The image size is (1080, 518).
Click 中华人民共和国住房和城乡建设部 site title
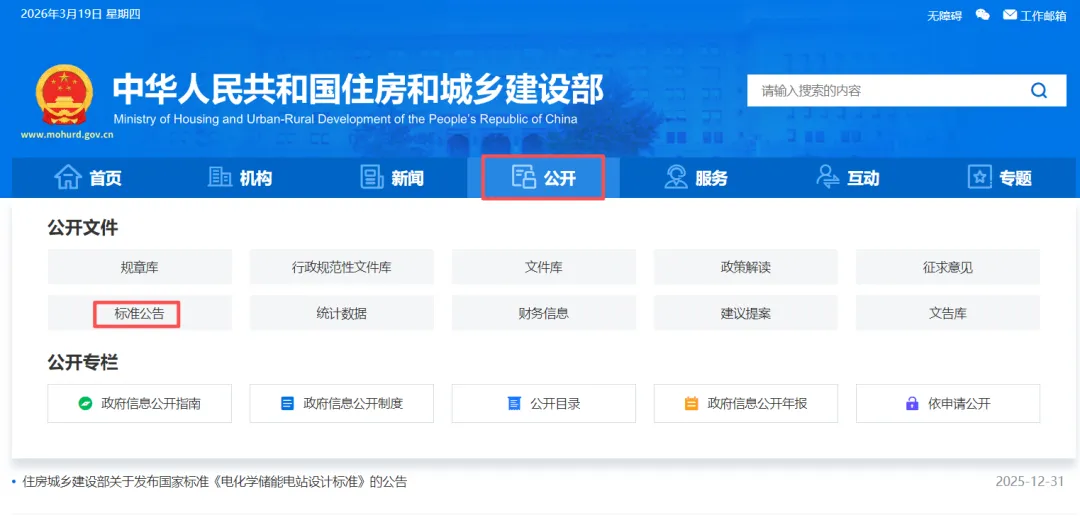point(358,89)
